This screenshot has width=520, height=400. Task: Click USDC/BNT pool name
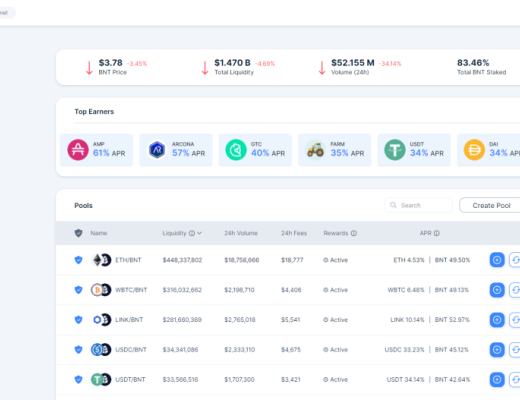(131, 350)
